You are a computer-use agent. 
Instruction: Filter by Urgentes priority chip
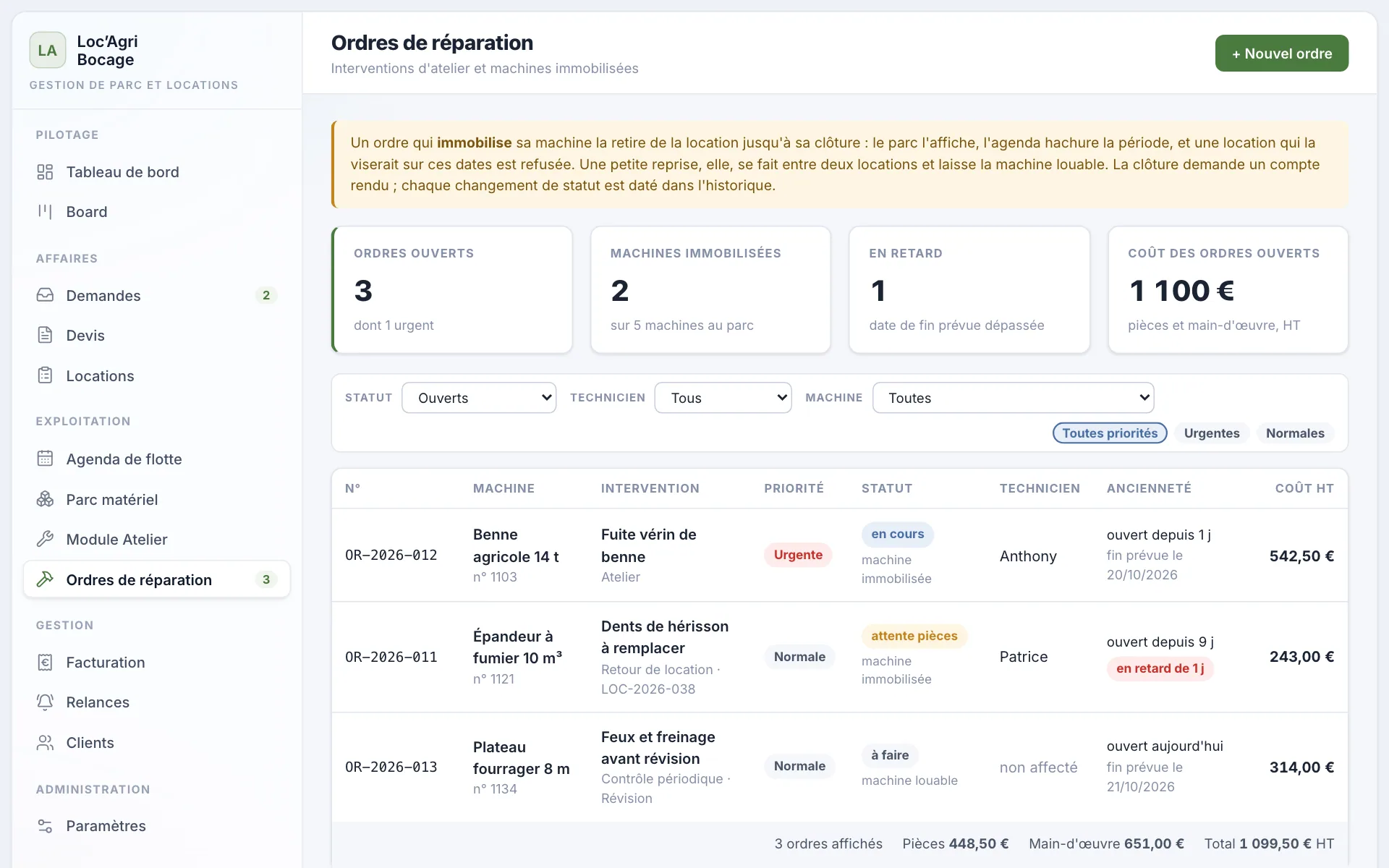[1212, 433]
